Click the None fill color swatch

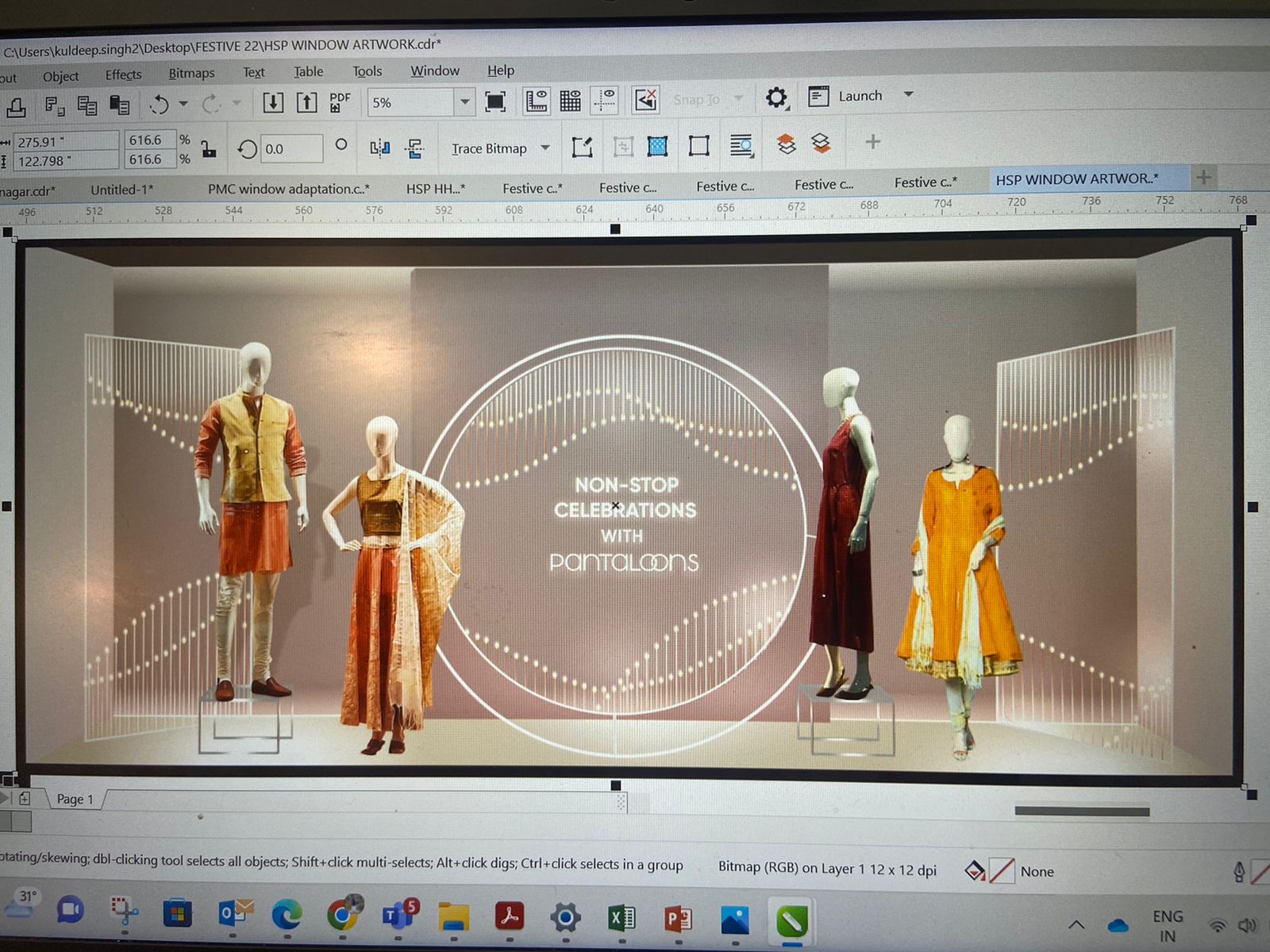[x=1003, y=871]
